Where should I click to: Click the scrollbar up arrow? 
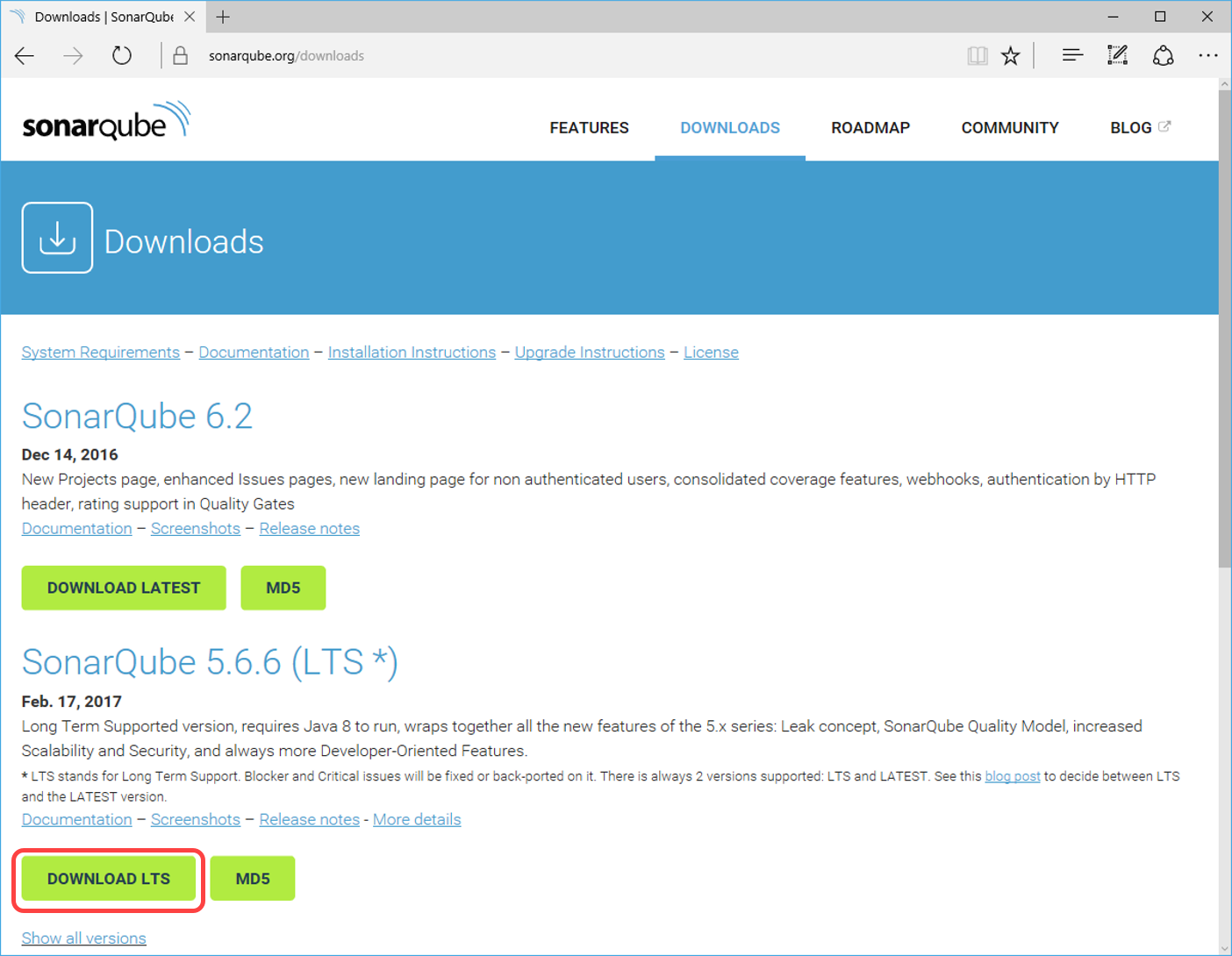coord(1225,84)
